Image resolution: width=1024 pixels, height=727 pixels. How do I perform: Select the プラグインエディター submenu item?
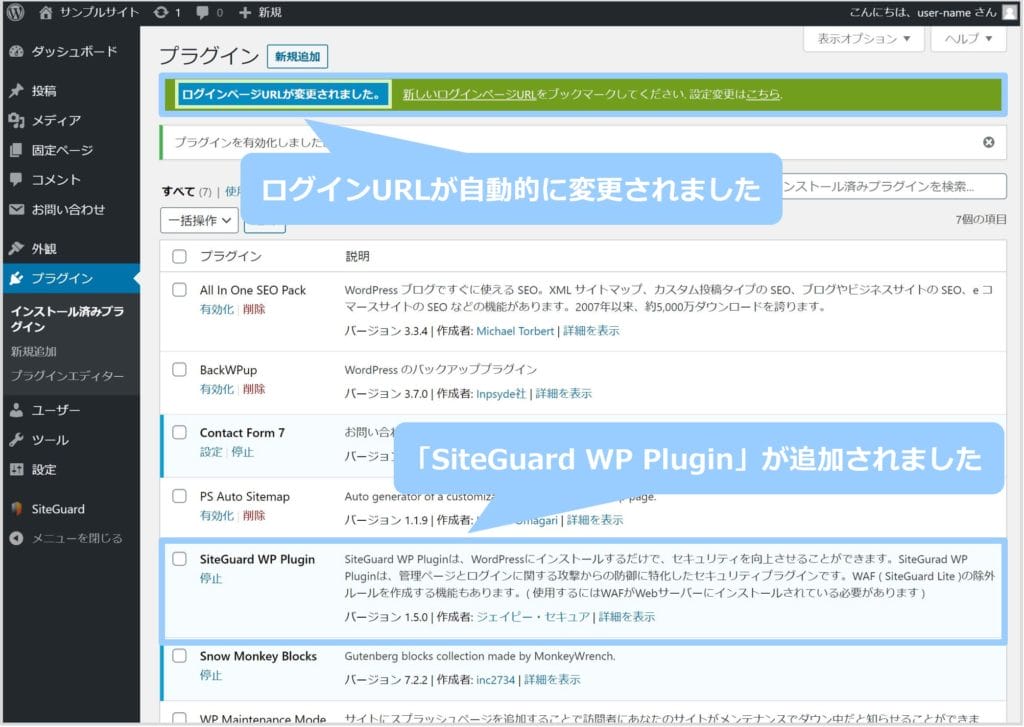[67, 376]
